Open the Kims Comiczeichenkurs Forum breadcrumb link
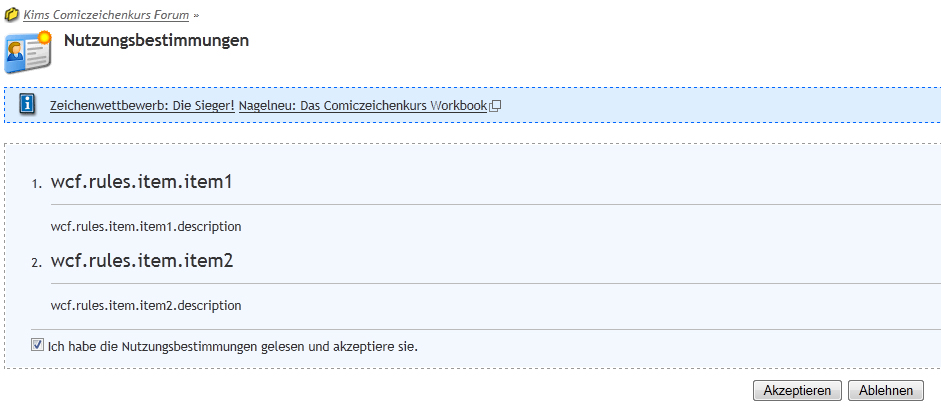This screenshot has width=941, height=413. pos(106,15)
